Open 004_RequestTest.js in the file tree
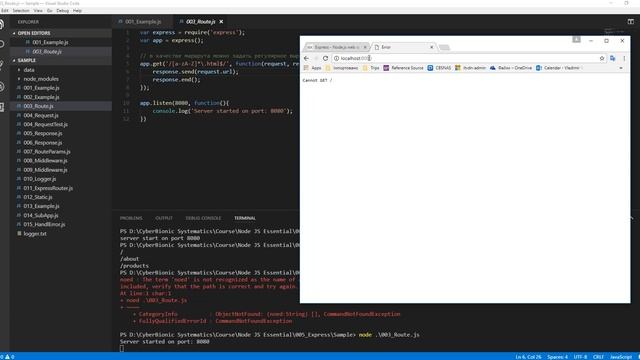Screen dimensions: 640x360 (x=45, y=124)
